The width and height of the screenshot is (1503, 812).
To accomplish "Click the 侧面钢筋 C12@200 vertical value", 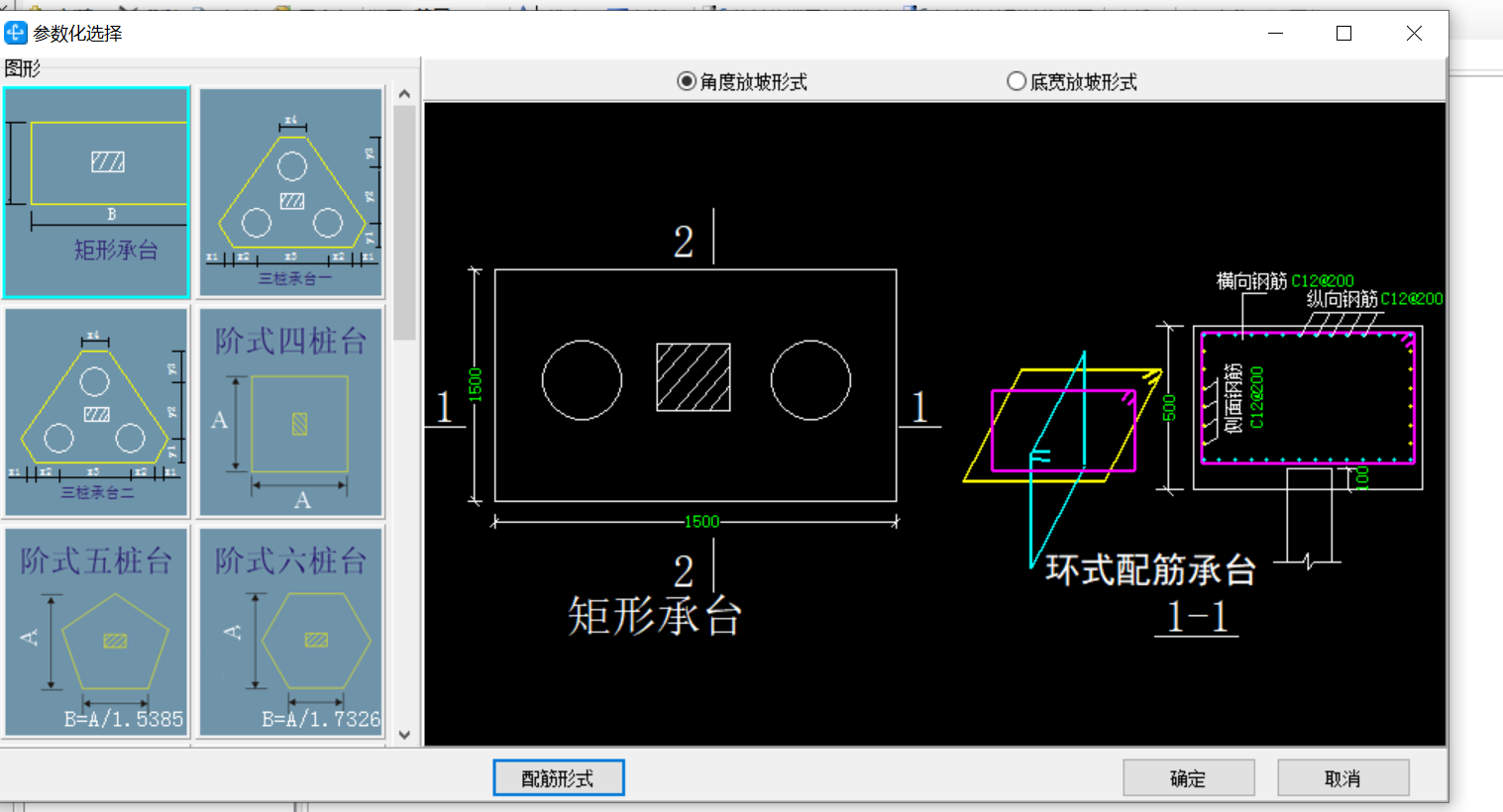I will point(1256,397).
